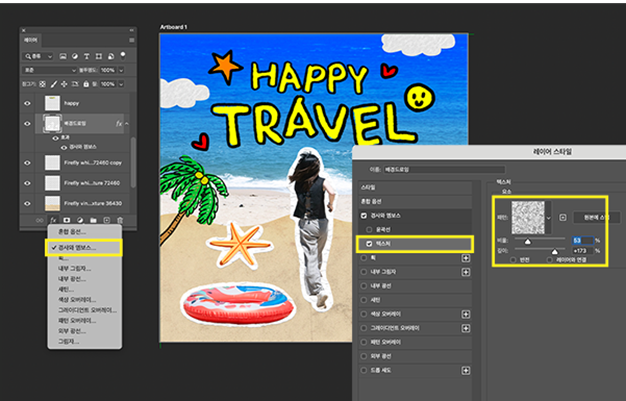This screenshot has width=626, height=401.
Task: Adjust the 비율 scale slider
Action: tap(528, 241)
